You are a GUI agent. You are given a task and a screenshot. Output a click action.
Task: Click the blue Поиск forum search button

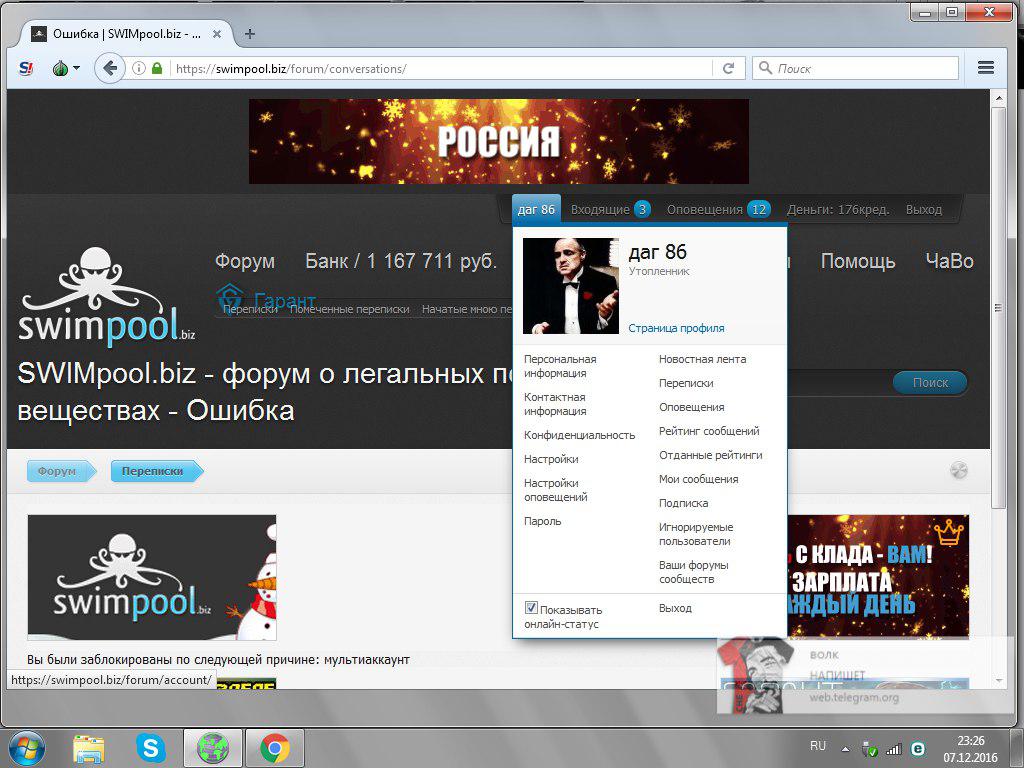[x=930, y=383]
